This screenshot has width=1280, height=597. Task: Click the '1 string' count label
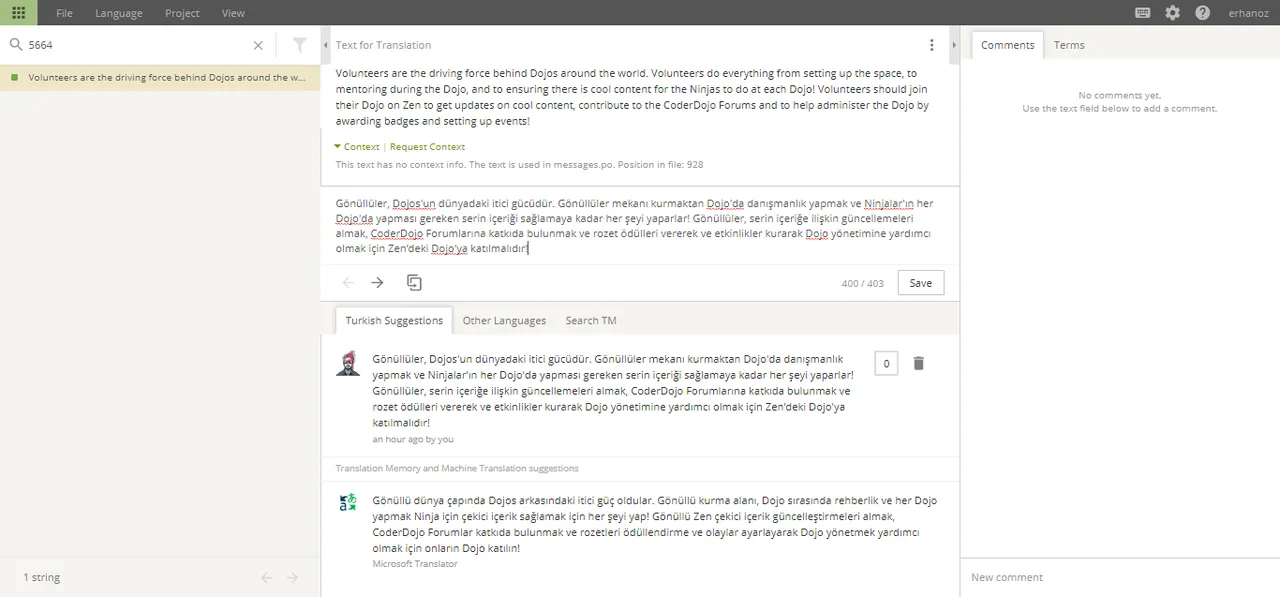[x=42, y=578]
